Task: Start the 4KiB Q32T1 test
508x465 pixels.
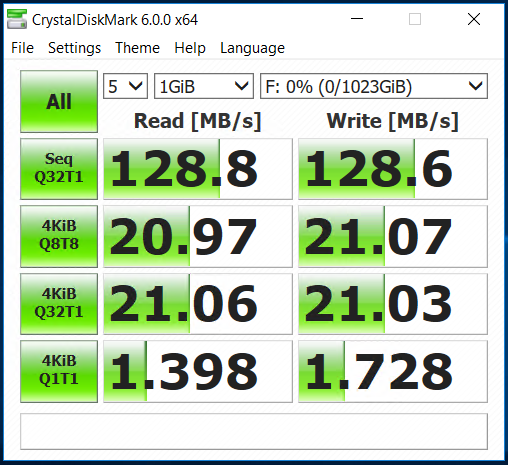Action: (59, 304)
